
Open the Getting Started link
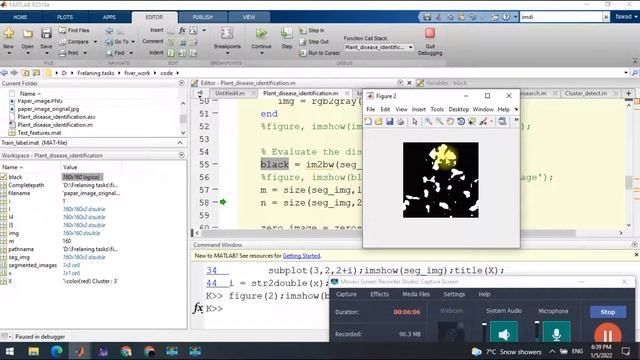click(x=301, y=256)
